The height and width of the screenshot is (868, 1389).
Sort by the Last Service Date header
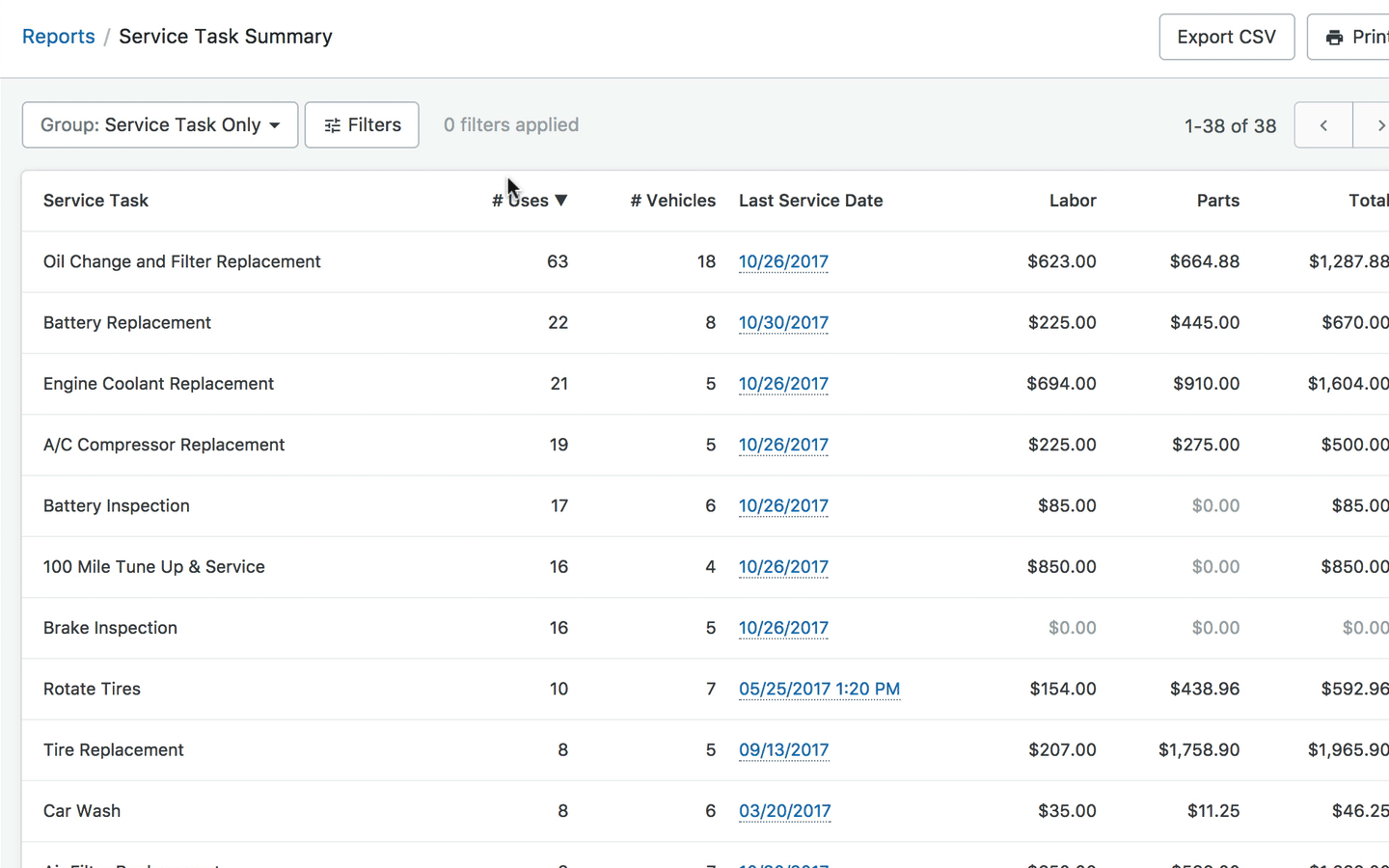coord(811,201)
